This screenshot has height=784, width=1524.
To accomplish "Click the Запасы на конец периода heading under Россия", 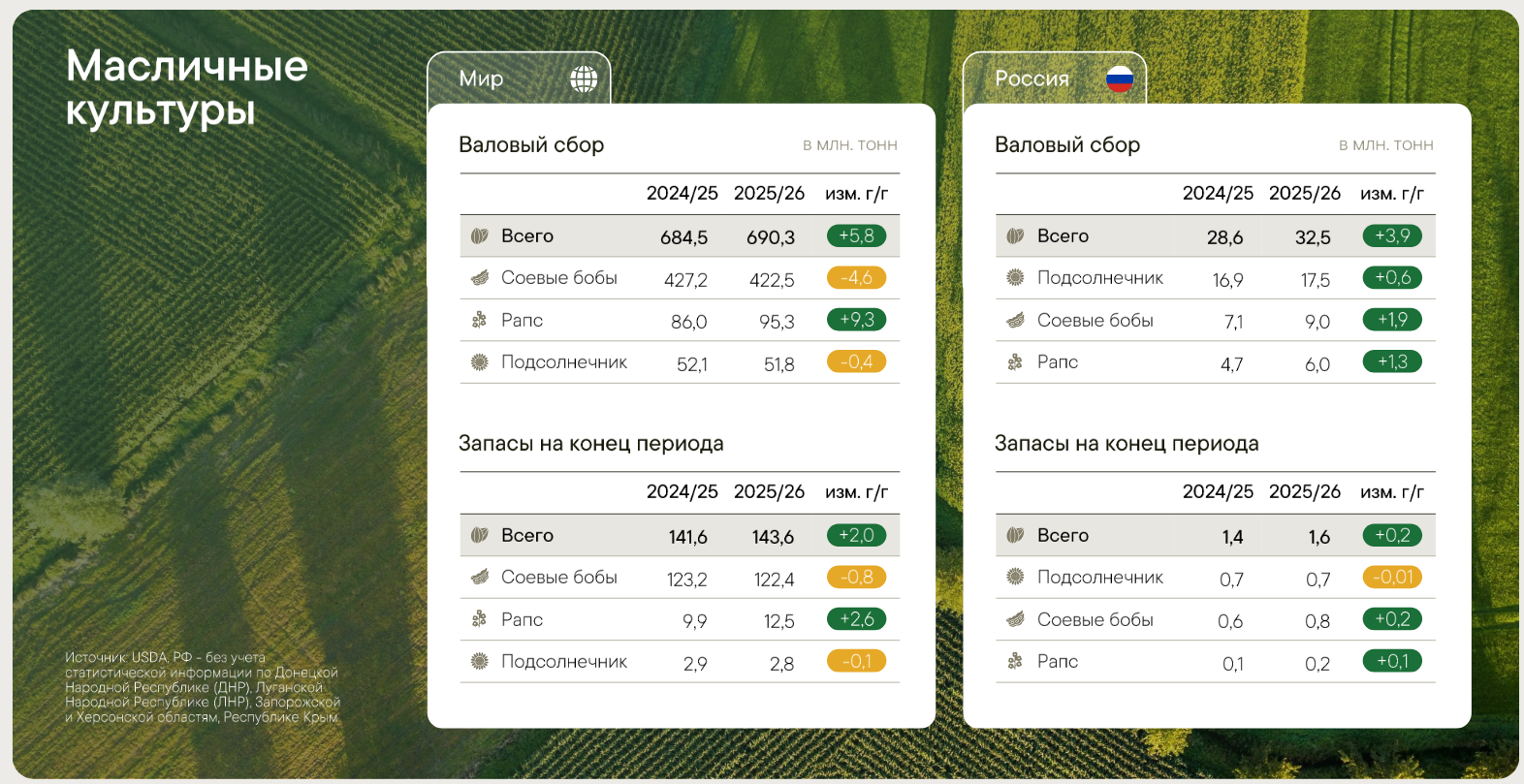I will point(1127,444).
